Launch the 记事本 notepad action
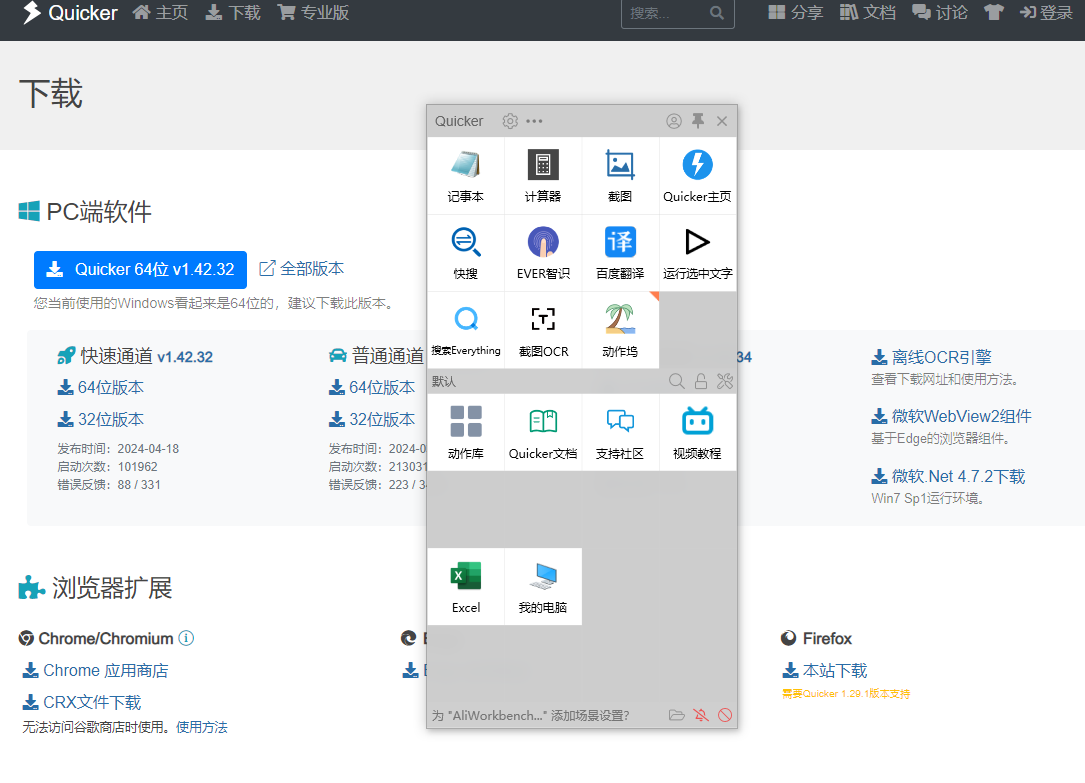Screen dimensions: 1085x783 [466, 176]
